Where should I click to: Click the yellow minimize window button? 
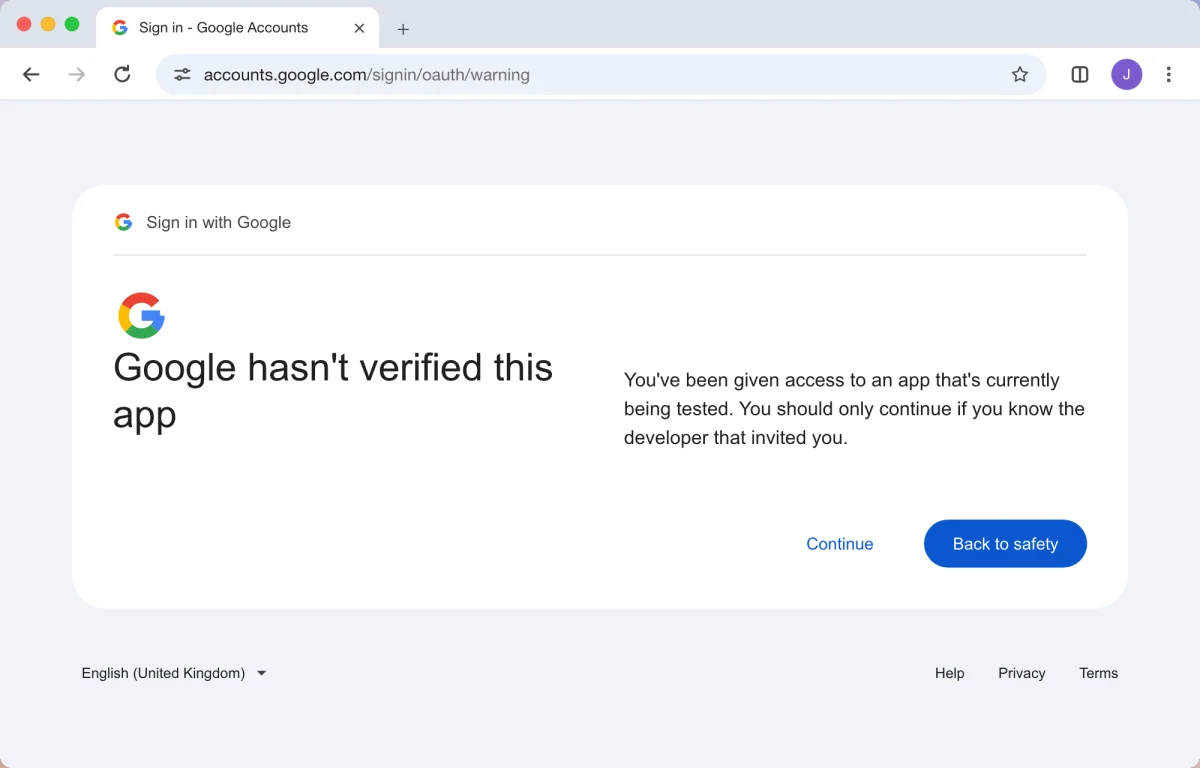tap(48, 24)
